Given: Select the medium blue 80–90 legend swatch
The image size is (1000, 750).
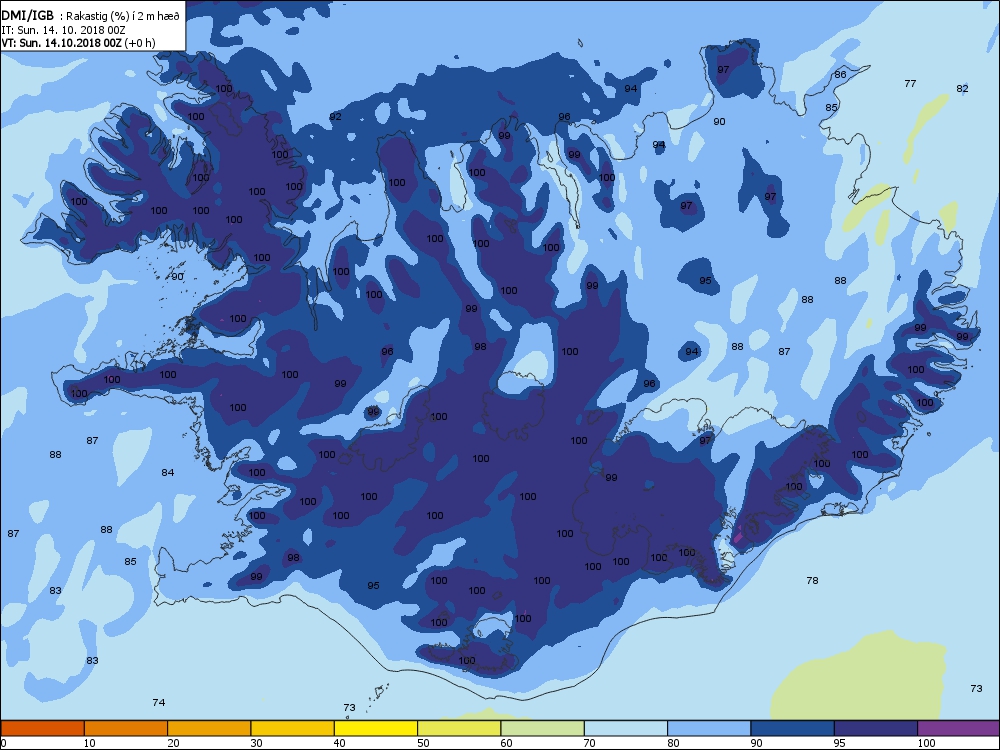Looking at the screenshot, I should [x=709, y=728].
